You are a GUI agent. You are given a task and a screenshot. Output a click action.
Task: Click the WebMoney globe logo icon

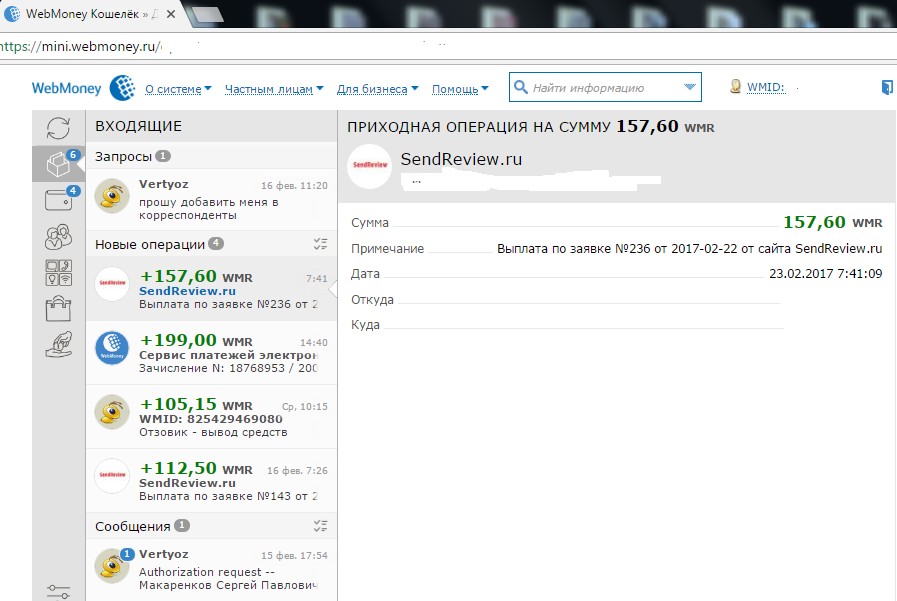coord(122,88)
